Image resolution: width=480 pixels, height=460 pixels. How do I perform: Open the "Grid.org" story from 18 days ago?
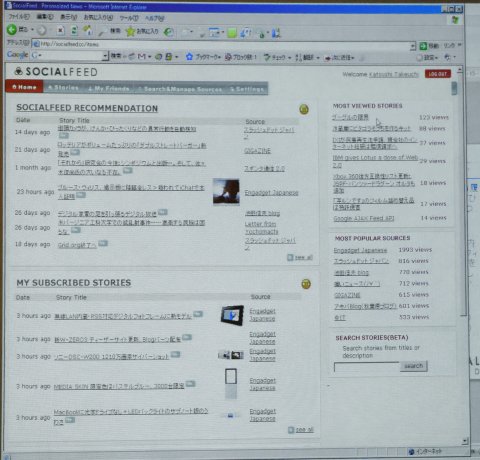(77, 245)
